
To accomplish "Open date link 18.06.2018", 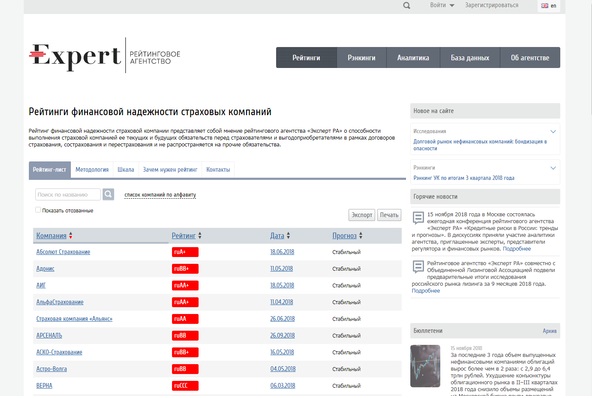I will (x=282, y=252).
